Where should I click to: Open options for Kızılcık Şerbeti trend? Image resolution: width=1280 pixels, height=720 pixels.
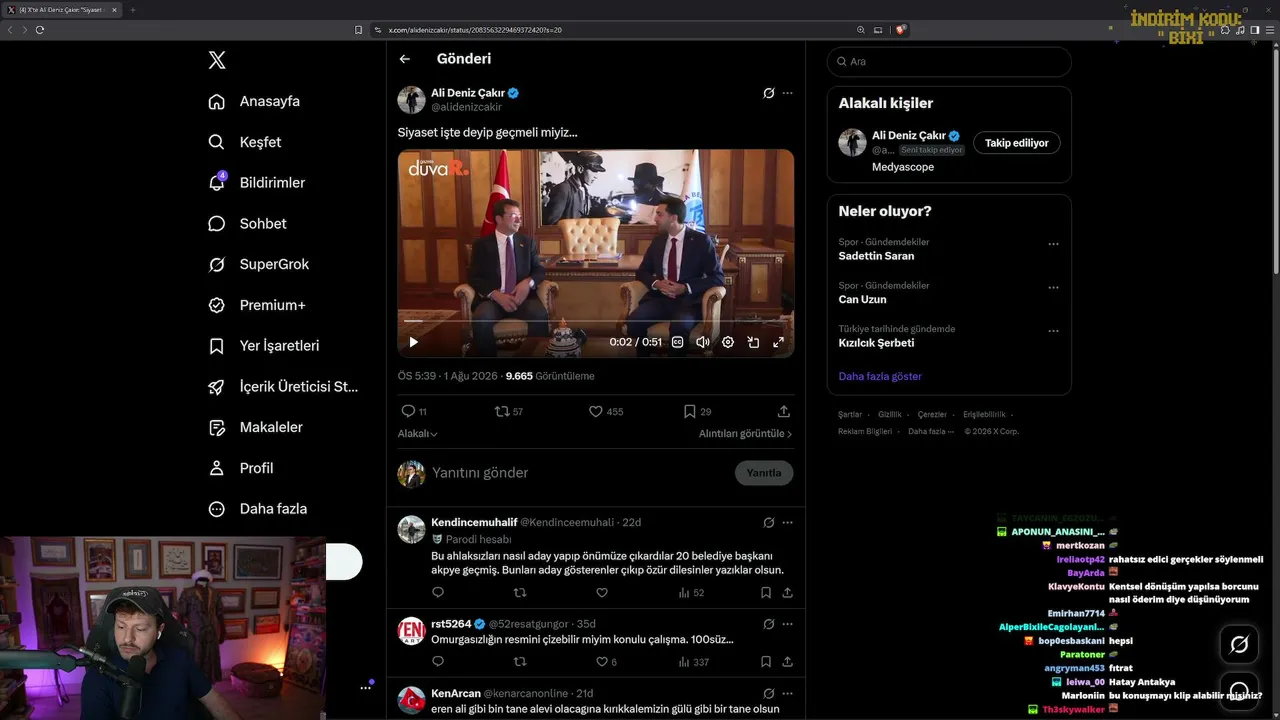1053,331
